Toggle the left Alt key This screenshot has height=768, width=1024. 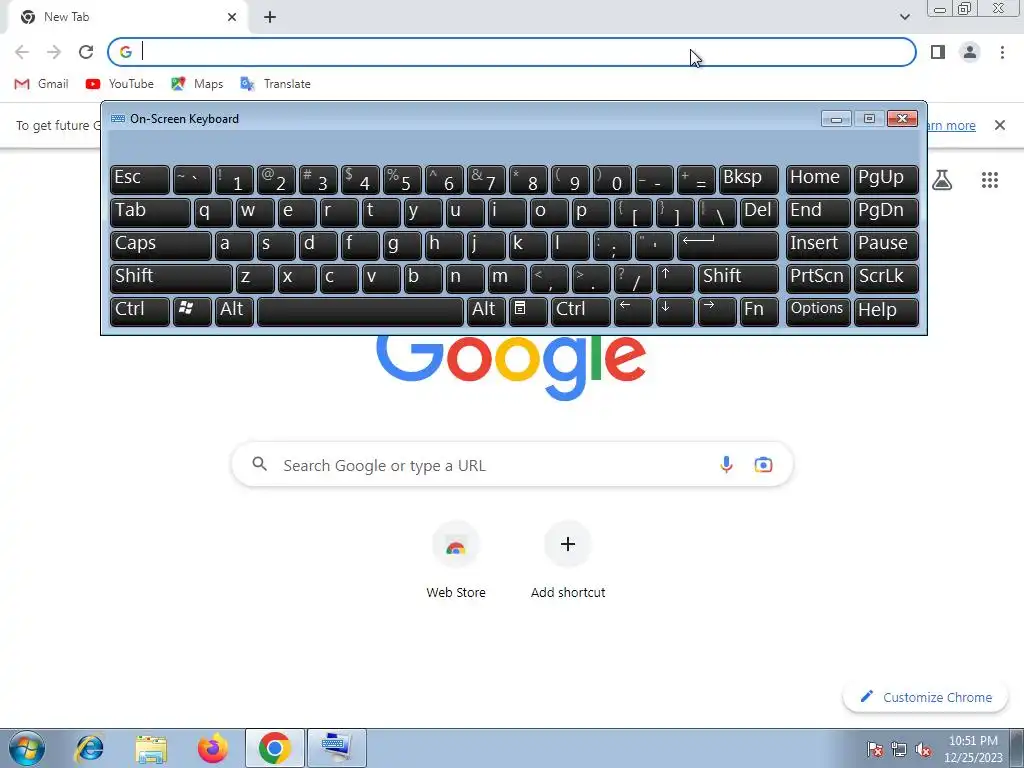[234, 311]
